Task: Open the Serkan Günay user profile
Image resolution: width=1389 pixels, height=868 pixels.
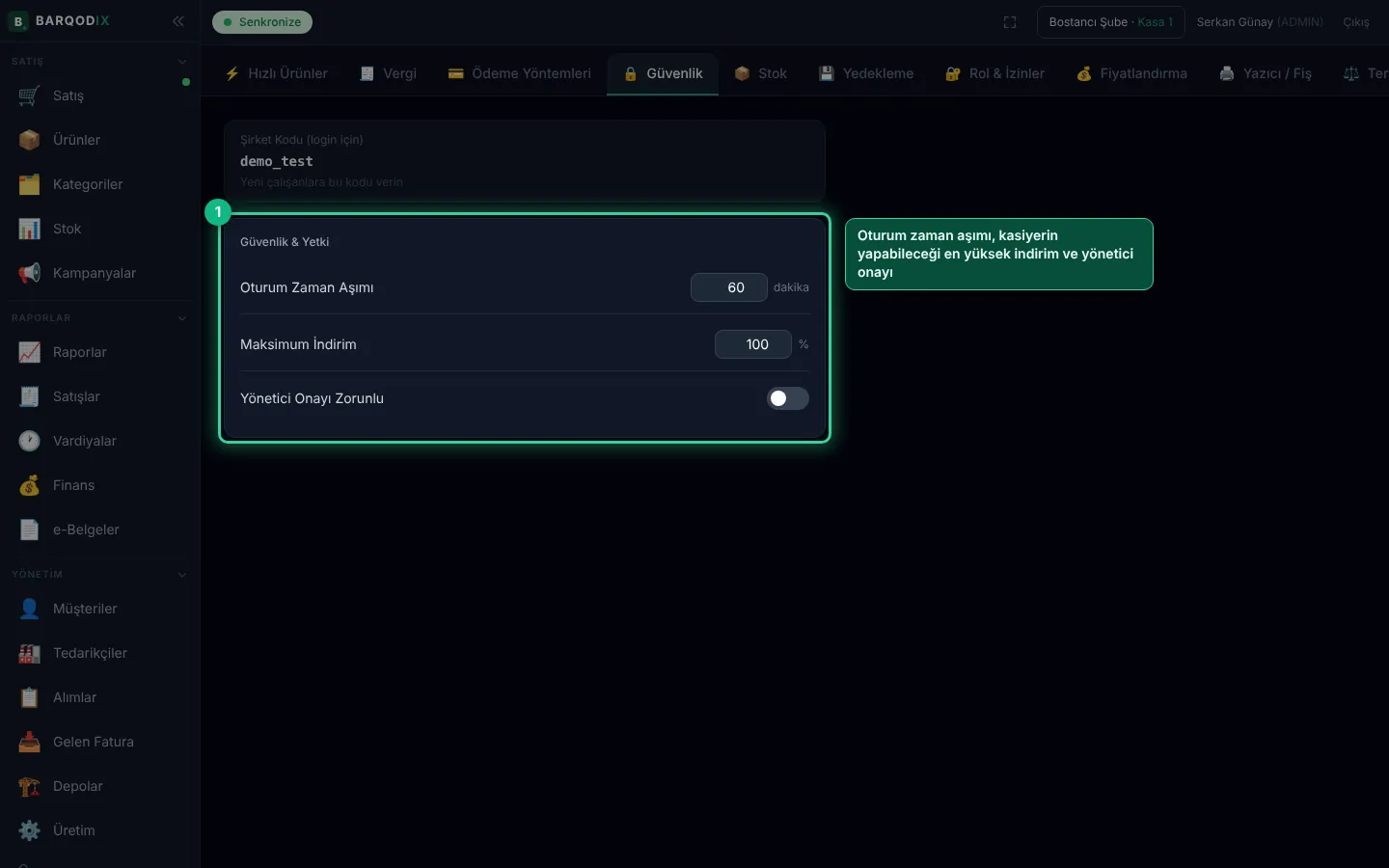Action: 1260,22
